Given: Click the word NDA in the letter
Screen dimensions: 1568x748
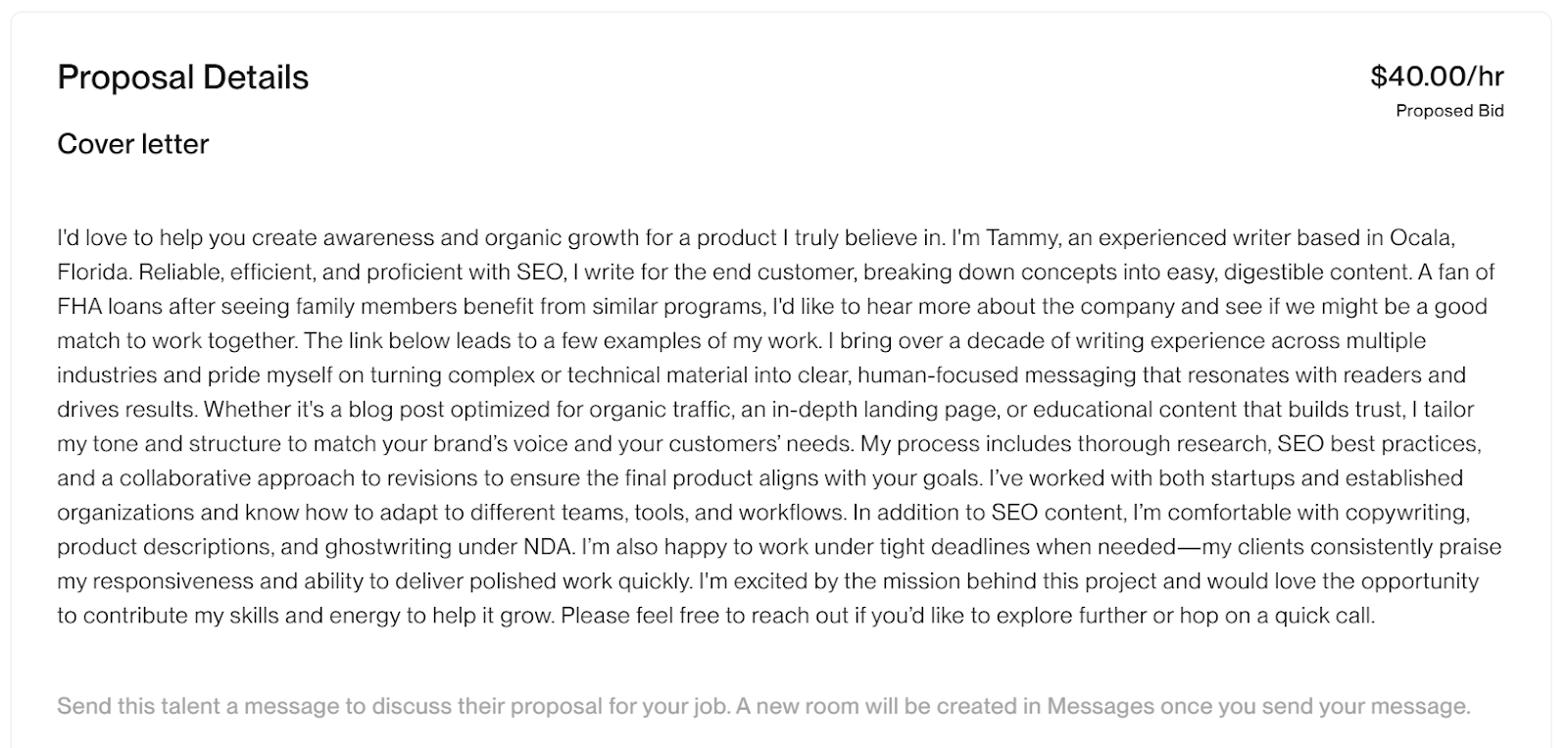Looking at the screenshot, I should coord(554,546).
